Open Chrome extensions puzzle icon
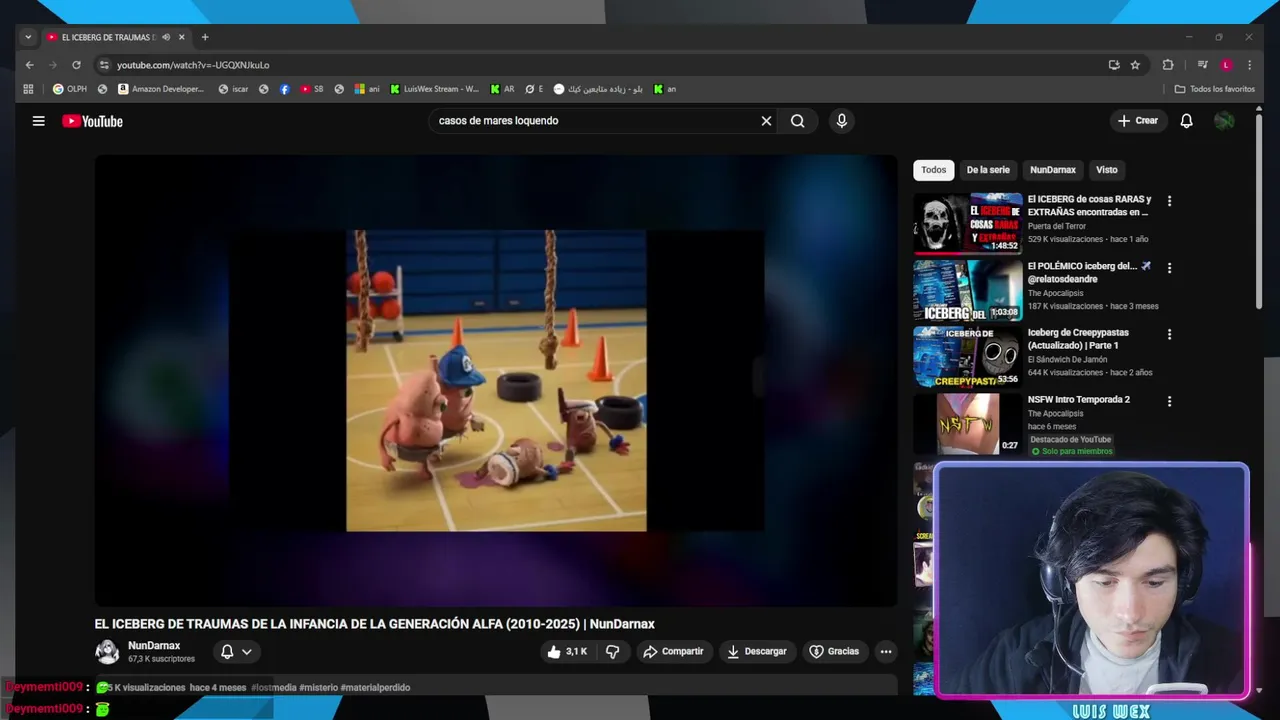1280x720 pixels. [1167, 65]
